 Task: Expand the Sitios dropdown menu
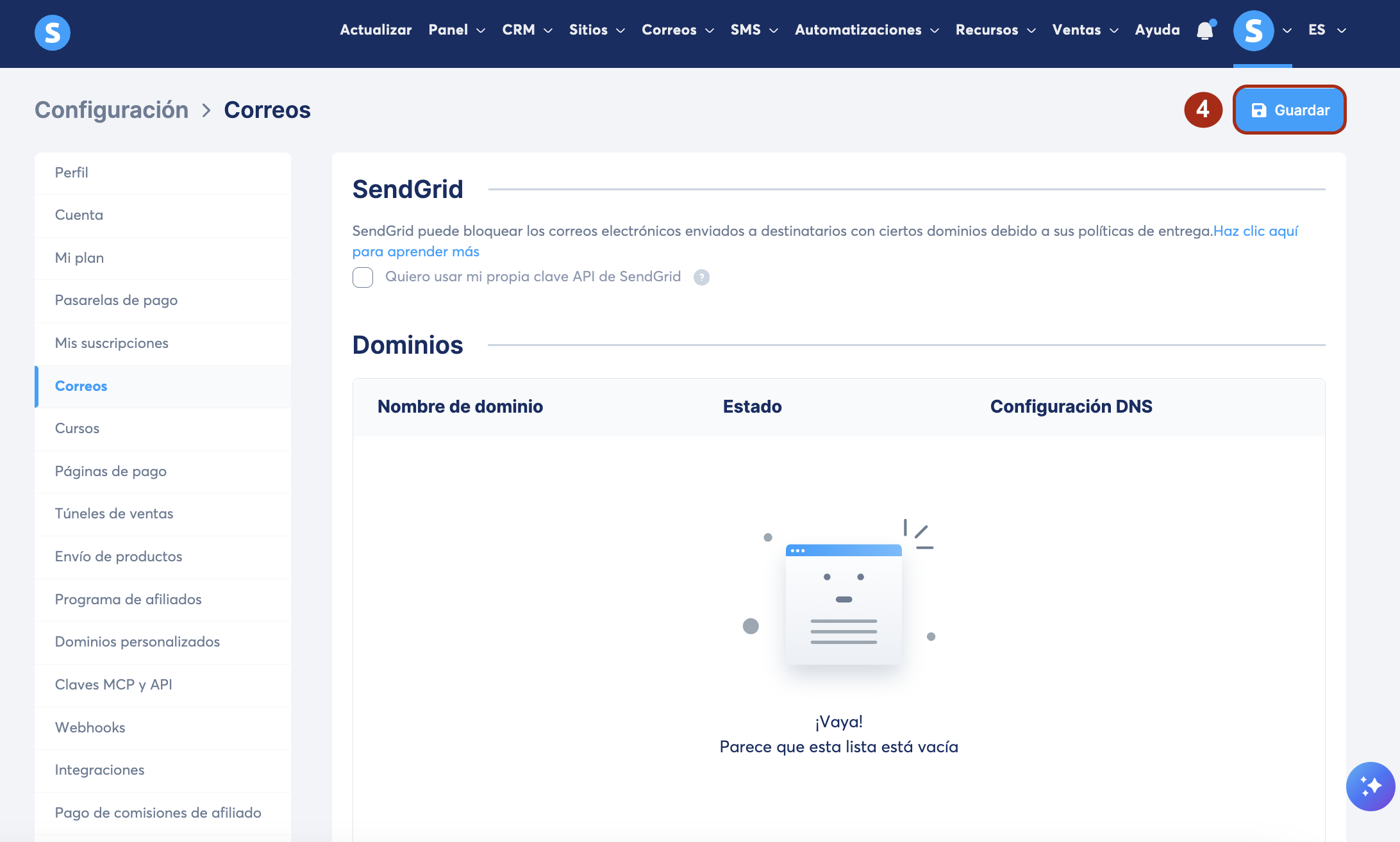pos(597,30)
